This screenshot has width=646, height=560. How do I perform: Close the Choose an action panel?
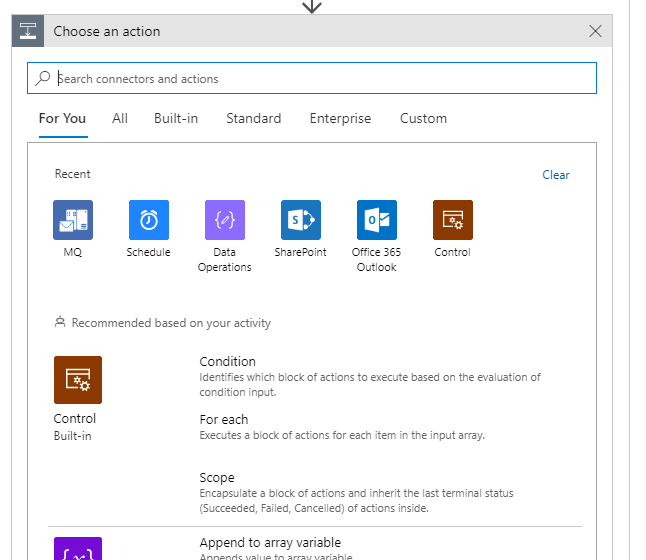click(595, 31)
